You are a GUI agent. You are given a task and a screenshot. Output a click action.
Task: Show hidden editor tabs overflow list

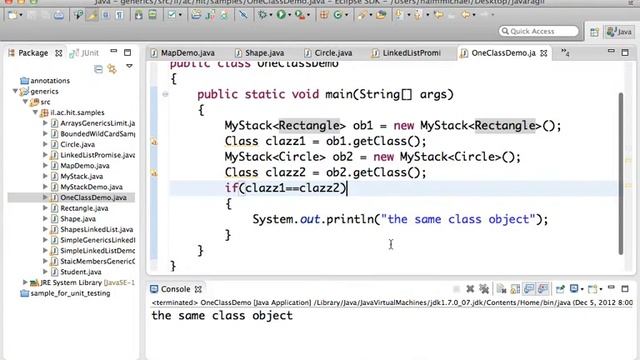[x=565, y=52]
